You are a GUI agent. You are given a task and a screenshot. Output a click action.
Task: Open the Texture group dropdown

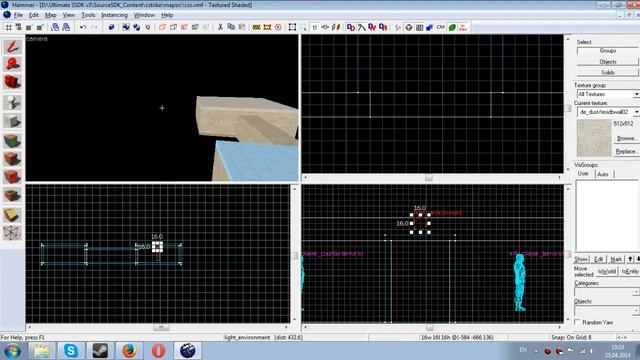tap(607, 94)
